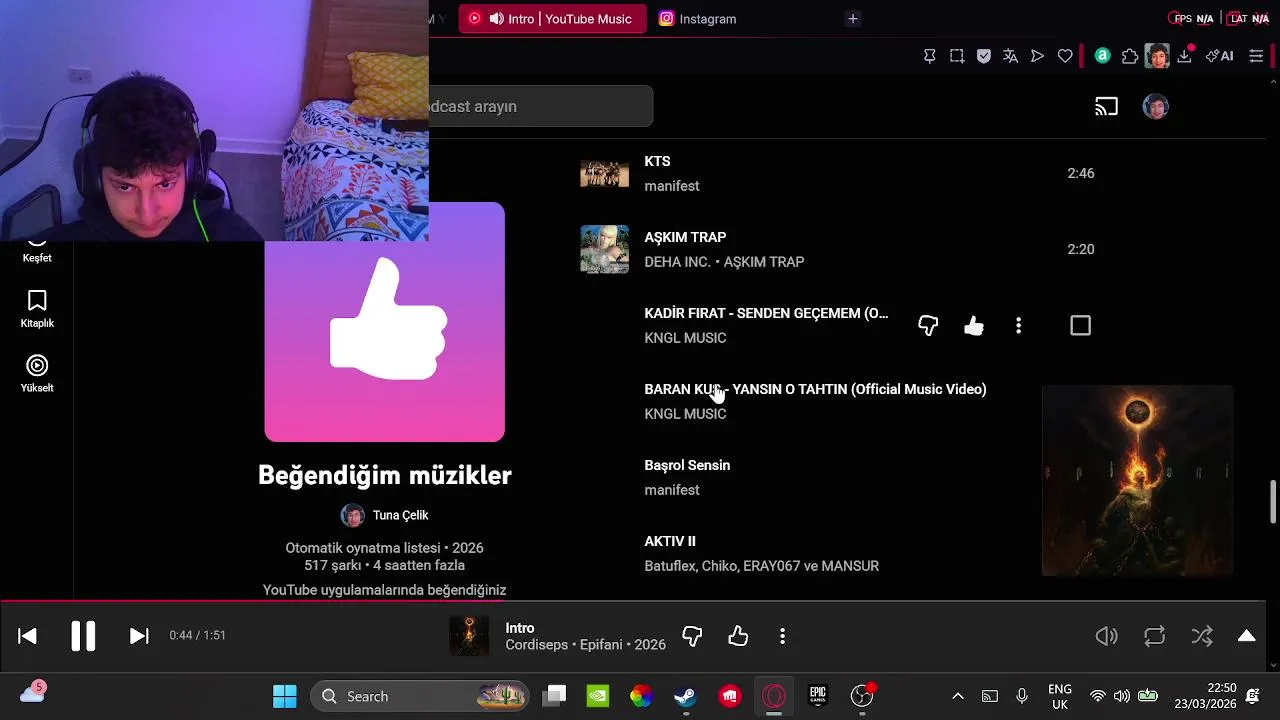Open the Cordiseps artist link in the player bar
The width and height of the screenshot is (1280, 720).
click(x=538, y=645)
